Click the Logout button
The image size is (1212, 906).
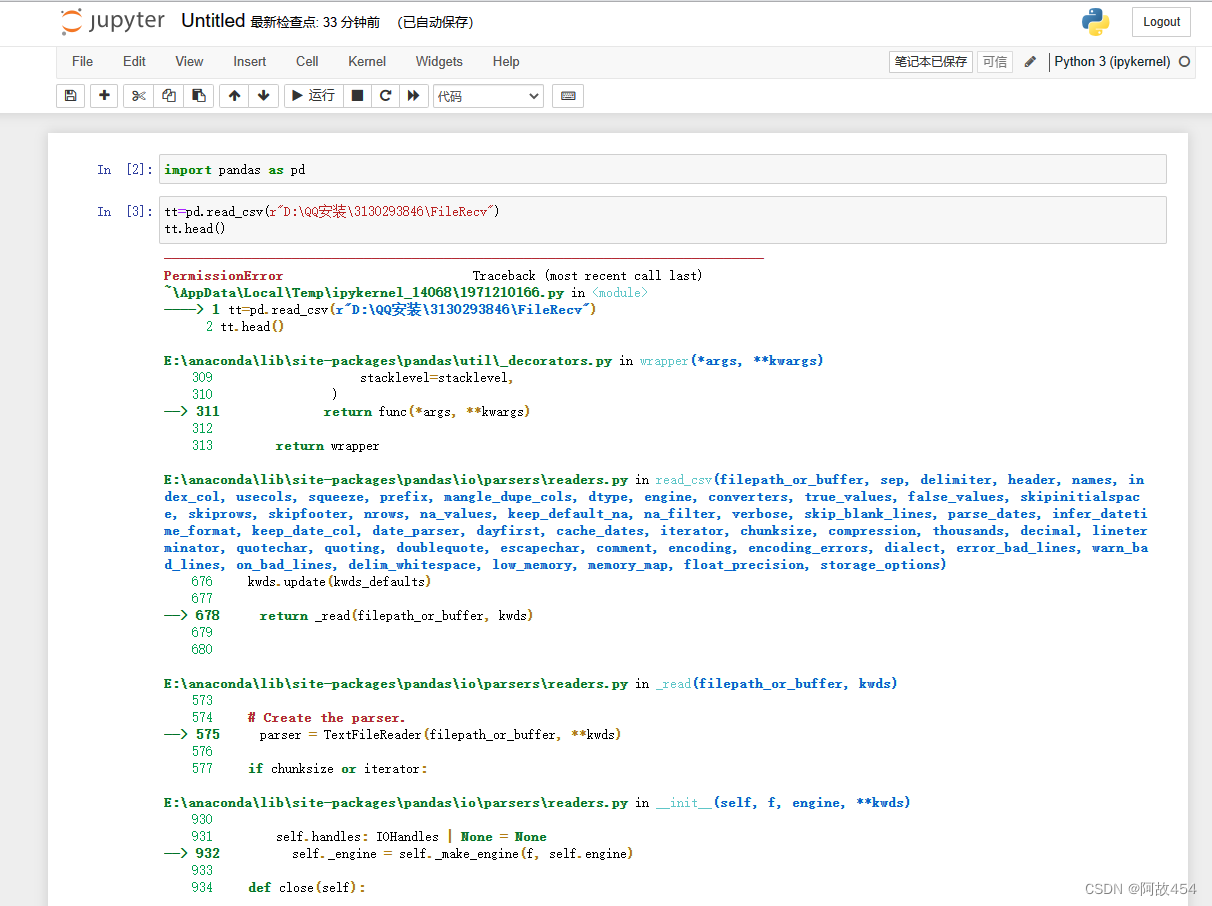pos(1160,21)
